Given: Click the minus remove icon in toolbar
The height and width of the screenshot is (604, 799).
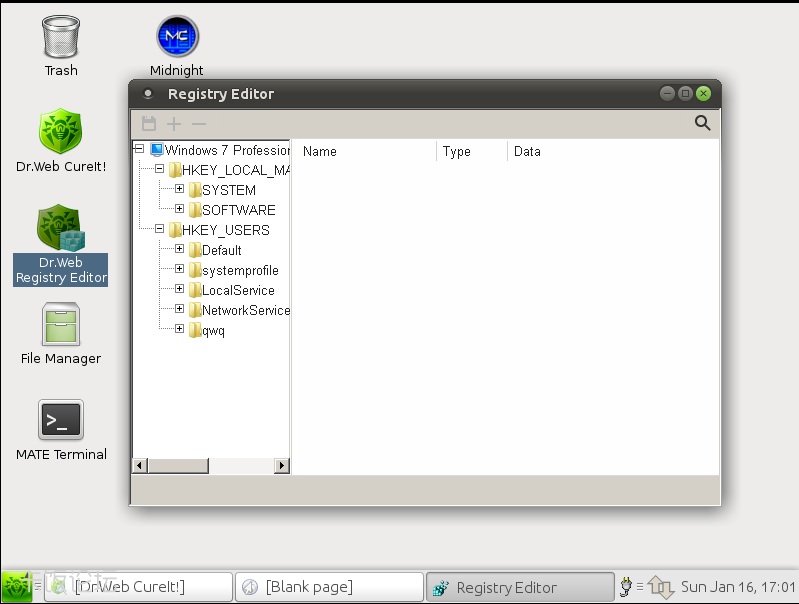Looking at the screenshot, I should point(199,124).
